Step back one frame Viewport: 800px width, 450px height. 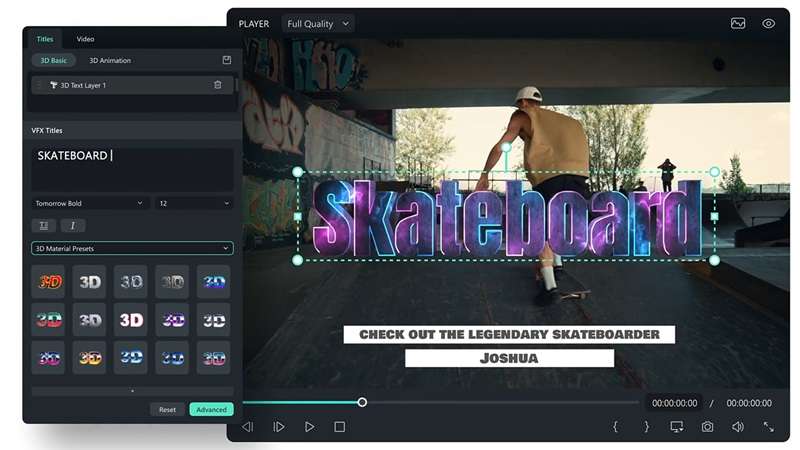[248, 427]
